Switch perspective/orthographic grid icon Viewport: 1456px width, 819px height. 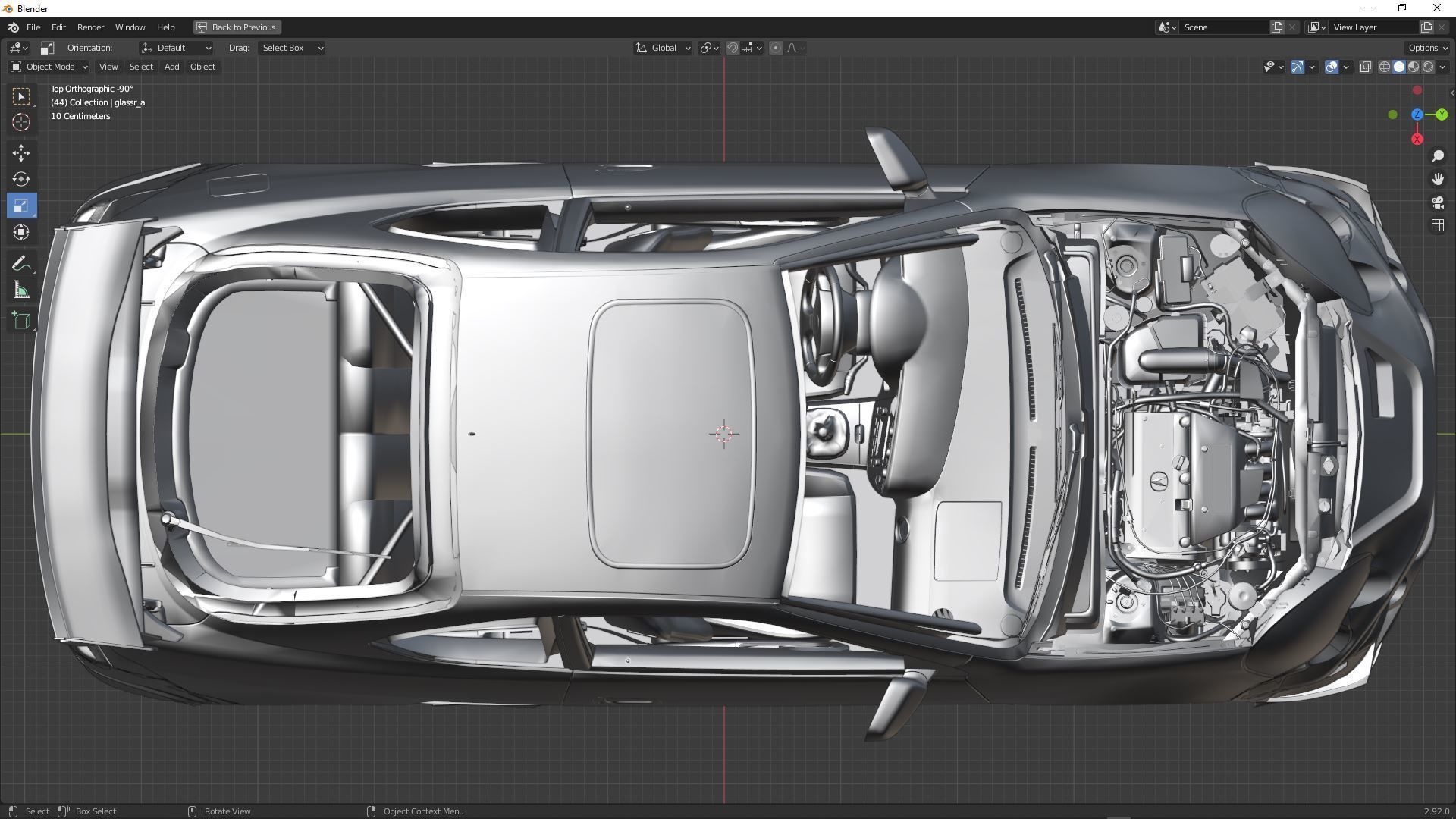click(1437, 225)
